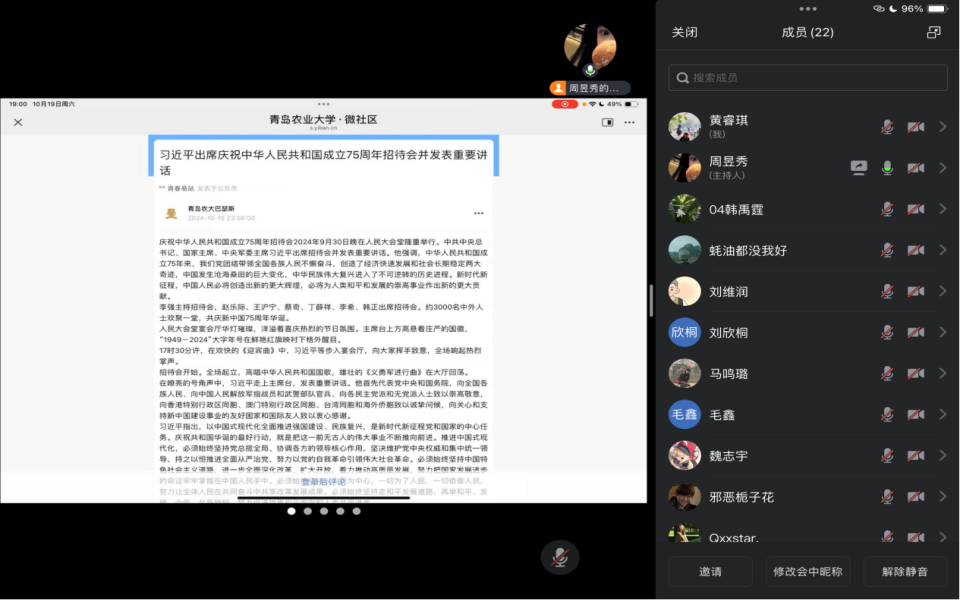Image resolution: width=960 pixels, height=600 pixels.
Task: Close the shared article page with X
Action: click(x=18, y=122)
